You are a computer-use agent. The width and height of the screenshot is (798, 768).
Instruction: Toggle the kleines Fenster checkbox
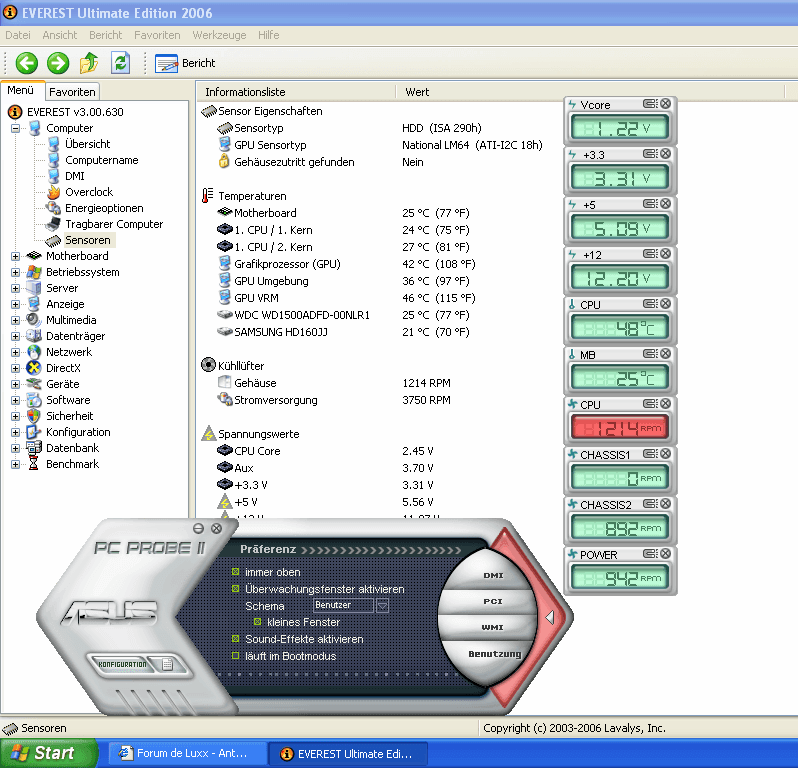click(258, 622)
